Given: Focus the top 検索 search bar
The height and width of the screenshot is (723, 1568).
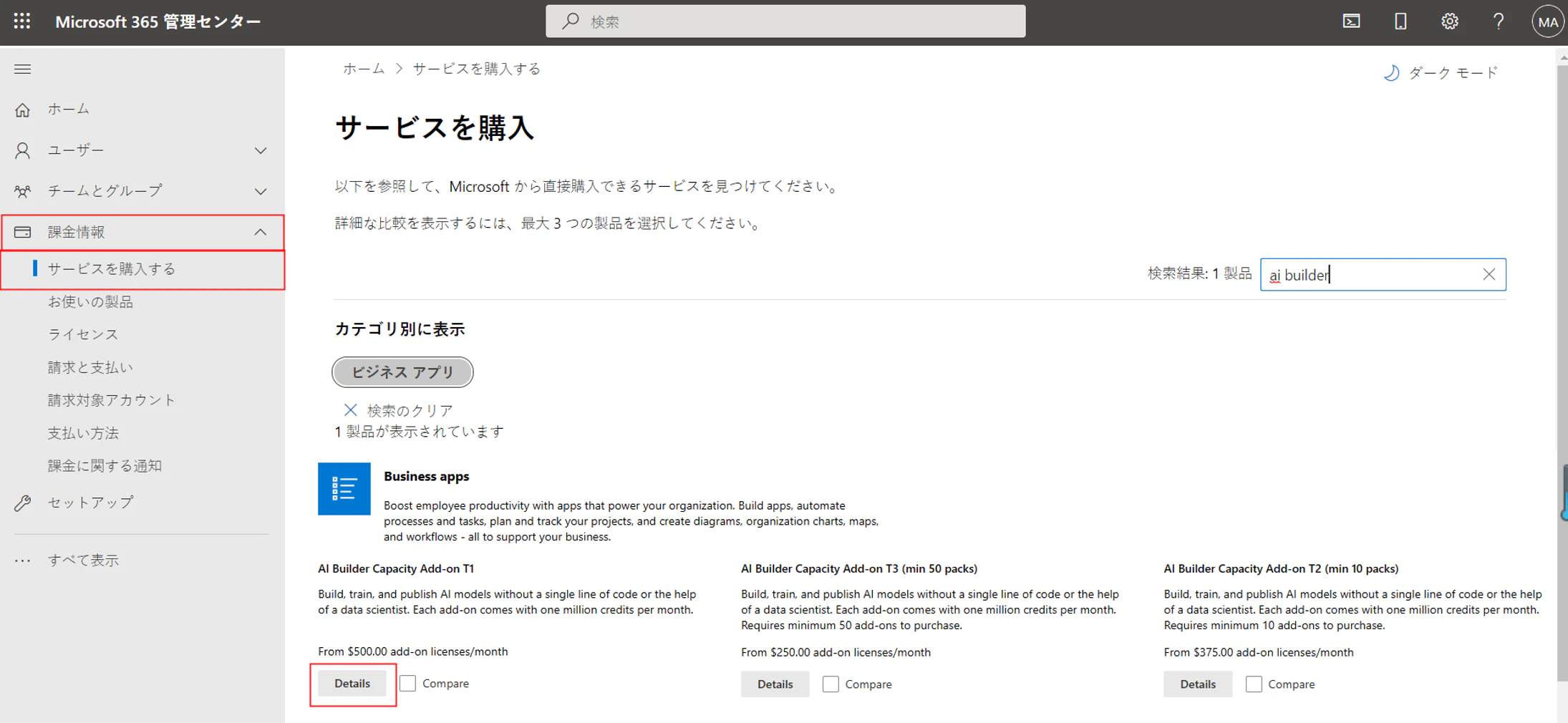Looking at the screenshot, I should tap(785, 21).
